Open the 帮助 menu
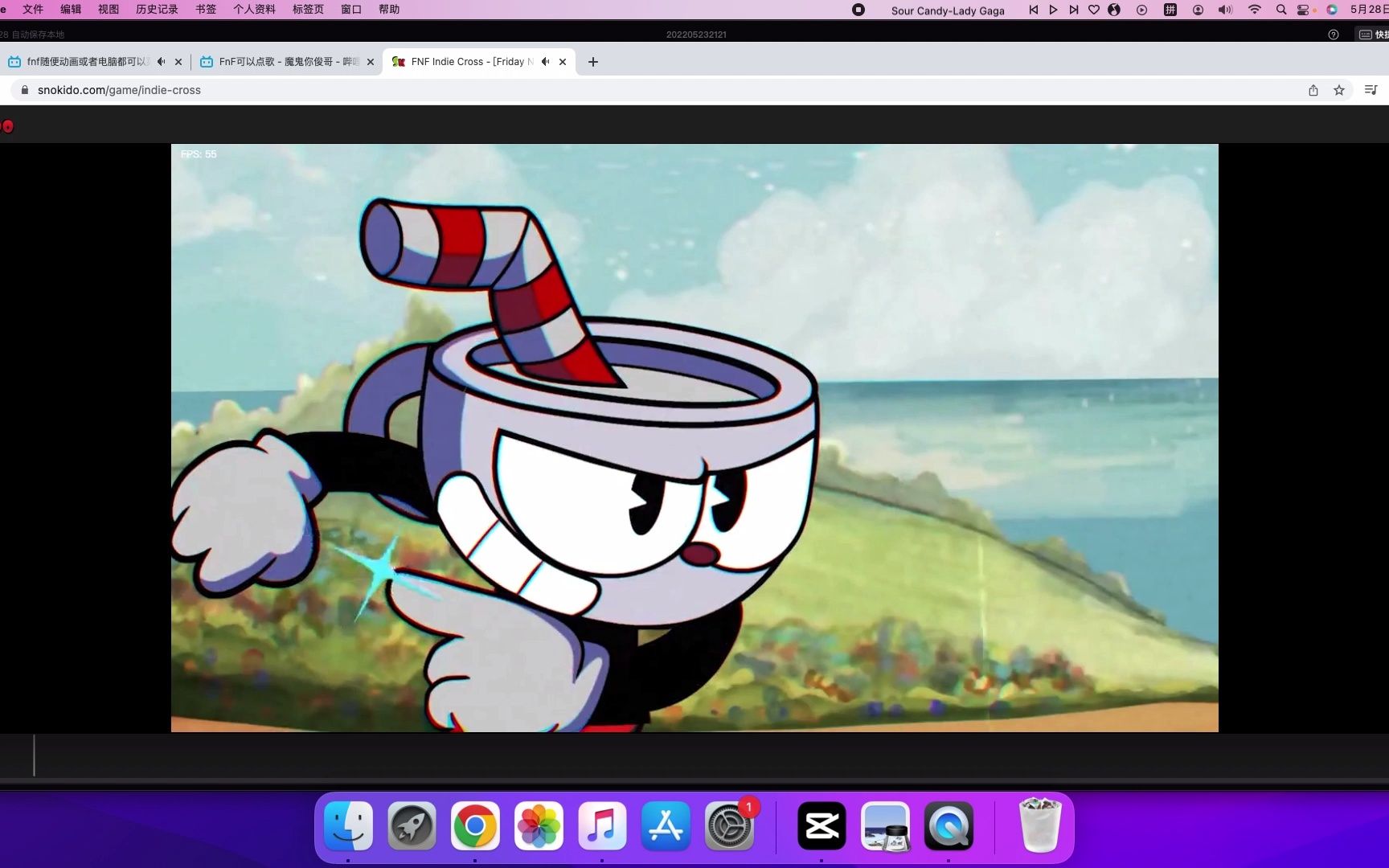This screenshot has width=1389, height=868. [389, 10]
